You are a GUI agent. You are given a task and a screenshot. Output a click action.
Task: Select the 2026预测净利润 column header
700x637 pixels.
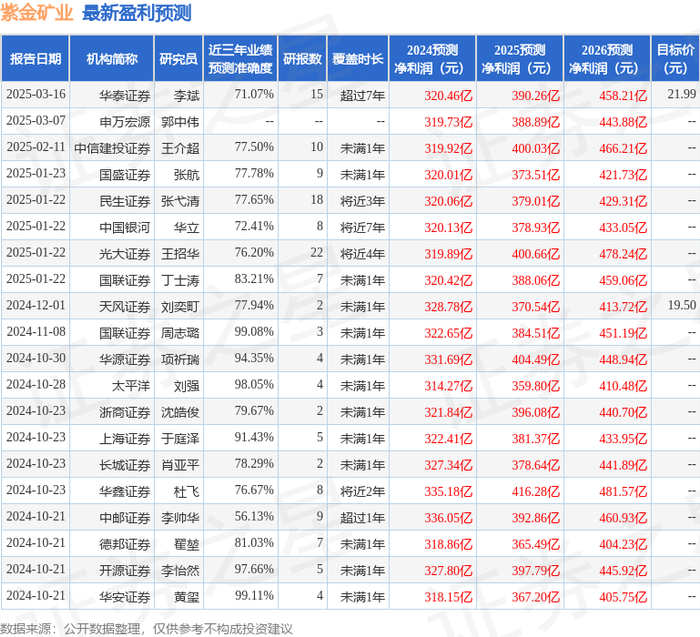point(607,59)
